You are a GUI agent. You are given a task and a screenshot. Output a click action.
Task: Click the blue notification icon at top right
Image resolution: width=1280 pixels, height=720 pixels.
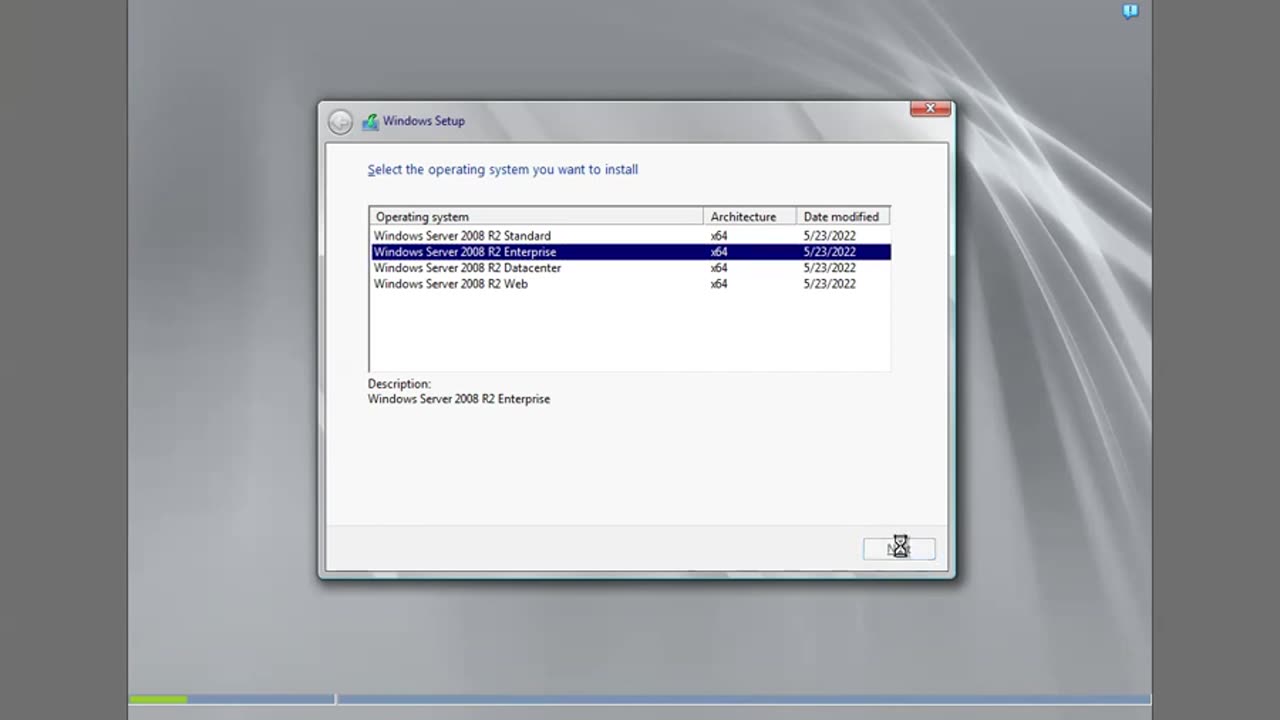coord(1130,12)
